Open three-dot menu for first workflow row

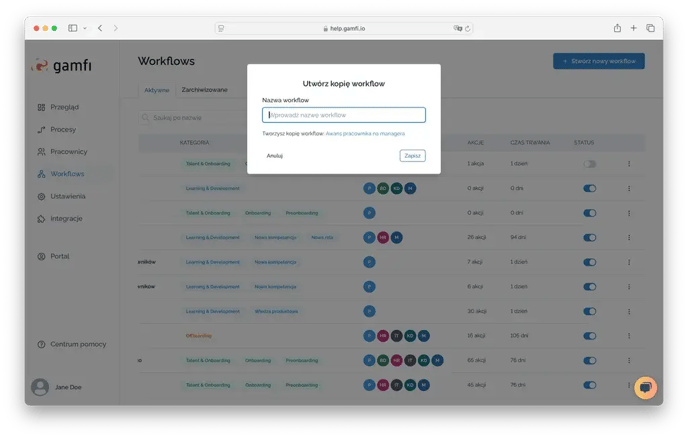pyautogui.click(x=629, y=163)
